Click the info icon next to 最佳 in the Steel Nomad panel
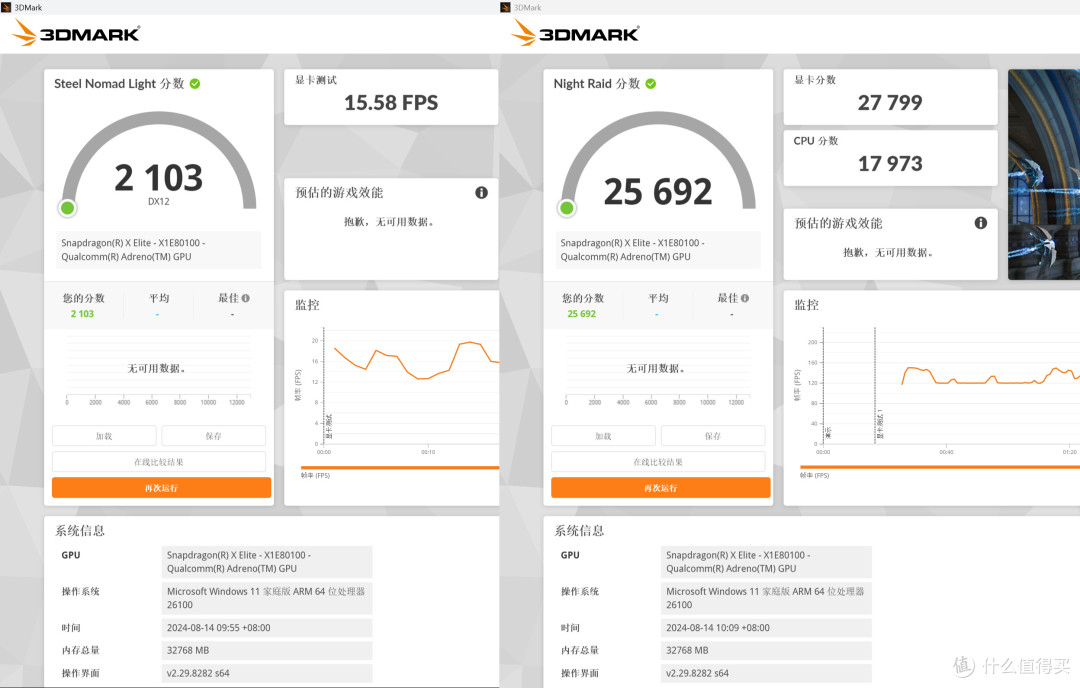 (246, 298)
